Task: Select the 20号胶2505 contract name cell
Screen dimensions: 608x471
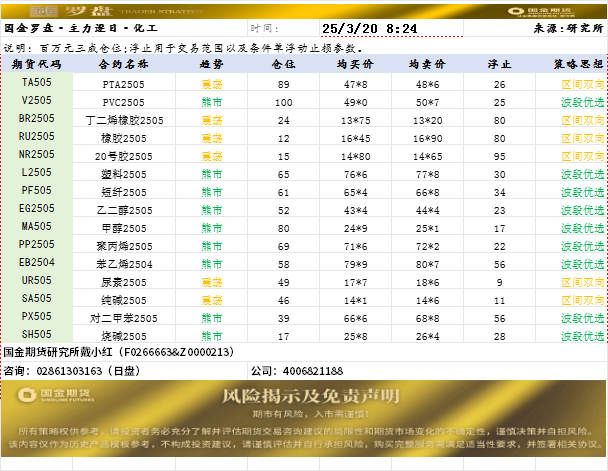Action: point(124,156)
